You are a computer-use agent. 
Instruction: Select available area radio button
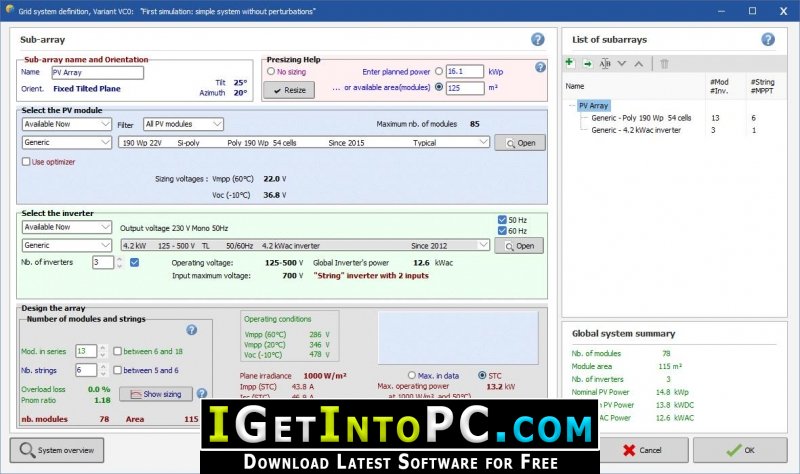pos(439,87)
